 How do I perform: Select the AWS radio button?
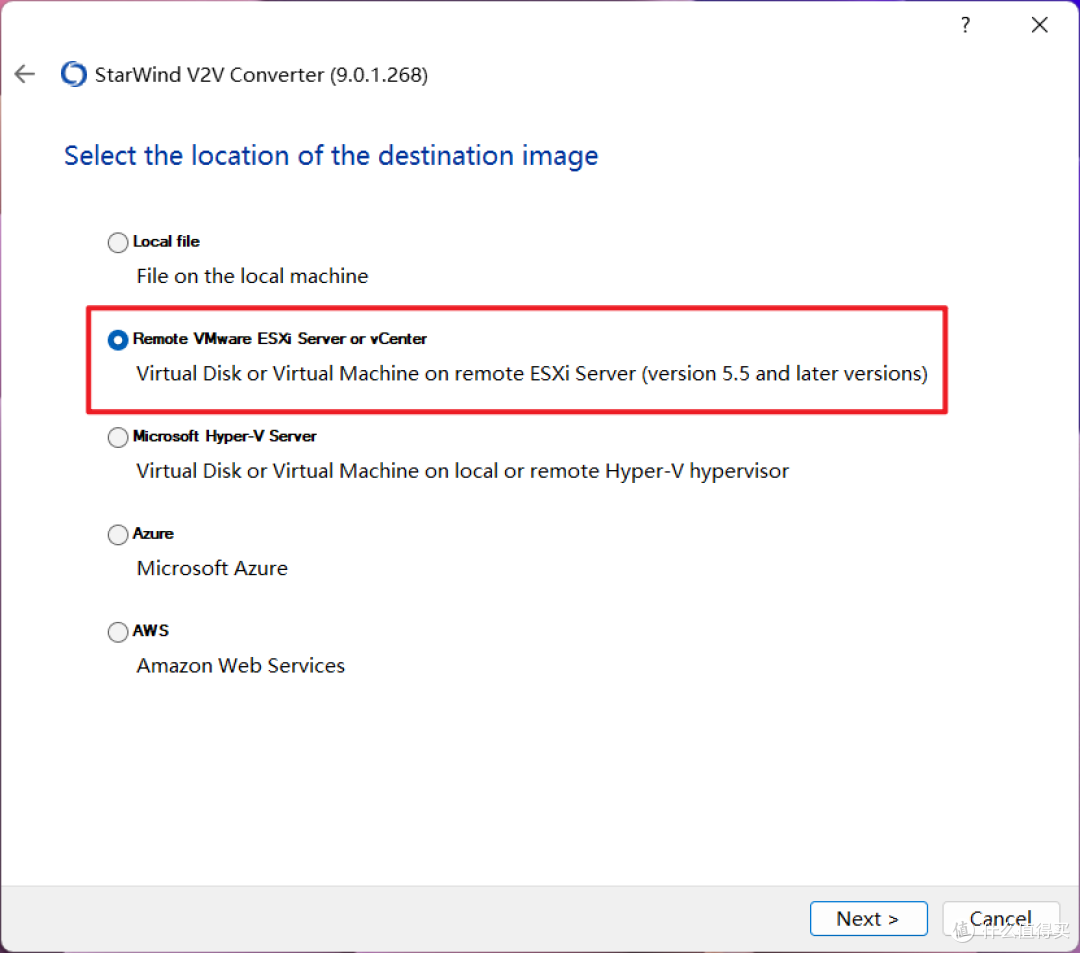click(x=118, y=632)
